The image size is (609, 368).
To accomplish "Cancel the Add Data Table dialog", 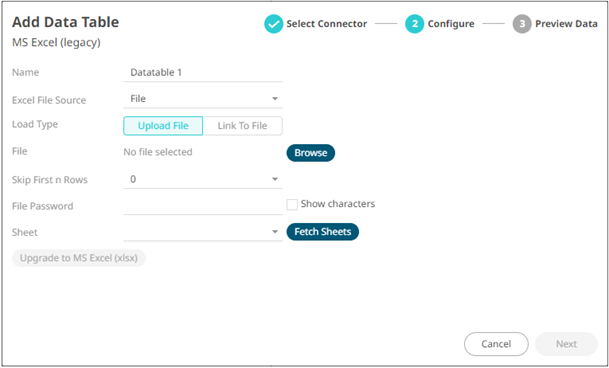I will click(496, 344).
